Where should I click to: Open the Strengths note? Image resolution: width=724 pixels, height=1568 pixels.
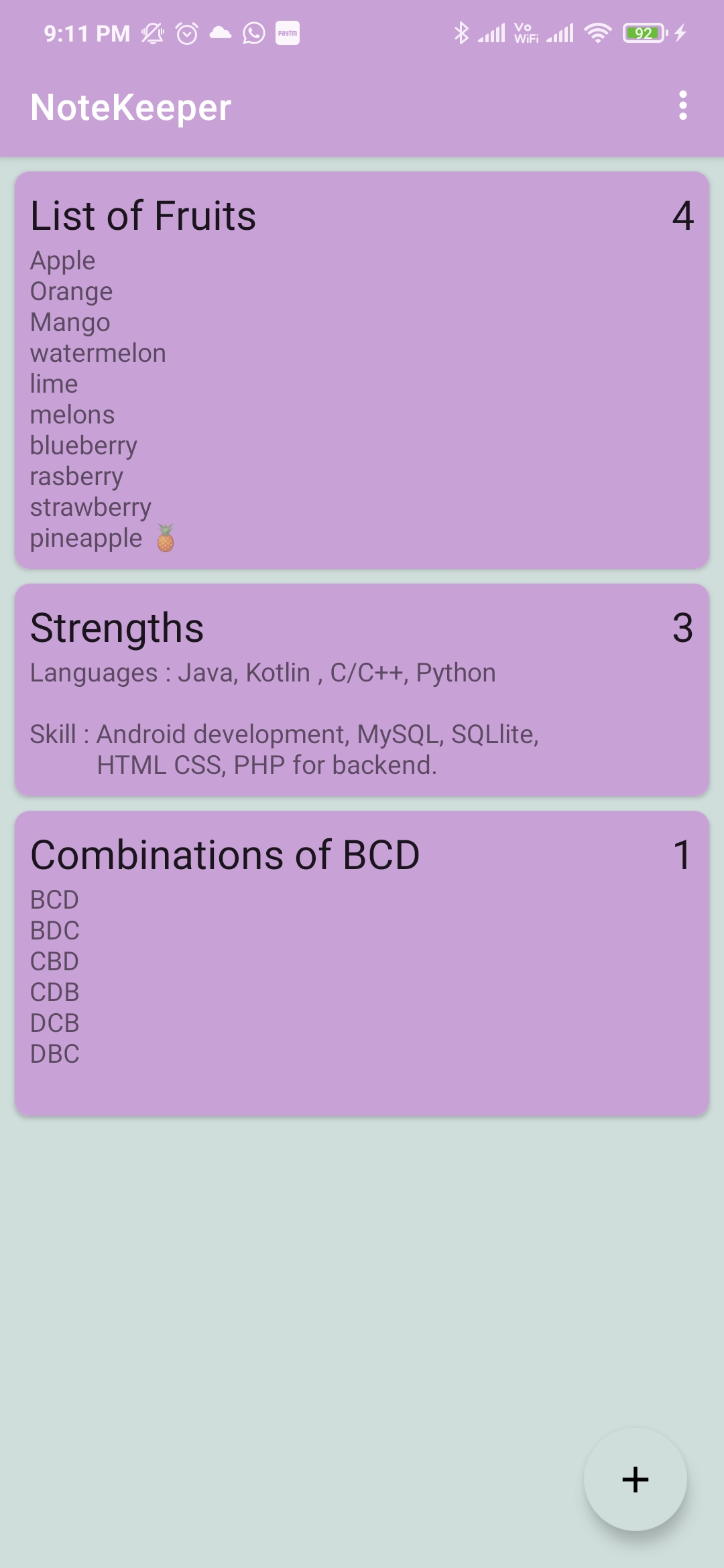pos(362,690)
